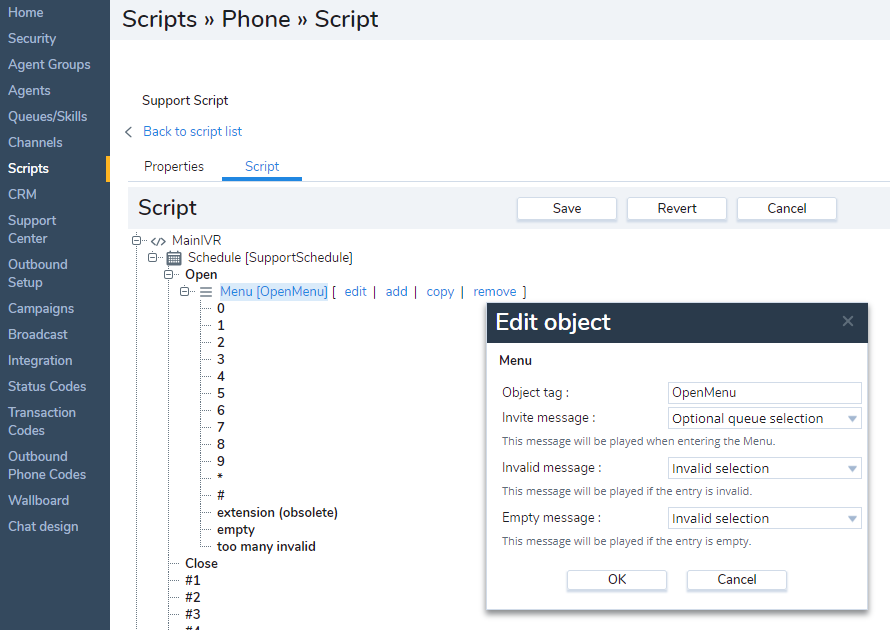Open Chat design in the sidebar
This screenshot has width=890, height=630.
[43, 527]
